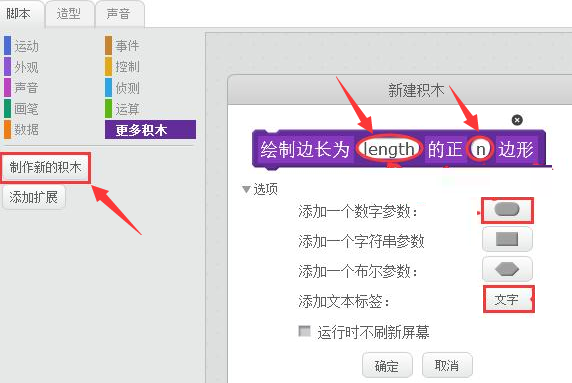Click the 新建积木 dialog title bar
This screenshot has height=383, width=572.
tap(400, 90)
